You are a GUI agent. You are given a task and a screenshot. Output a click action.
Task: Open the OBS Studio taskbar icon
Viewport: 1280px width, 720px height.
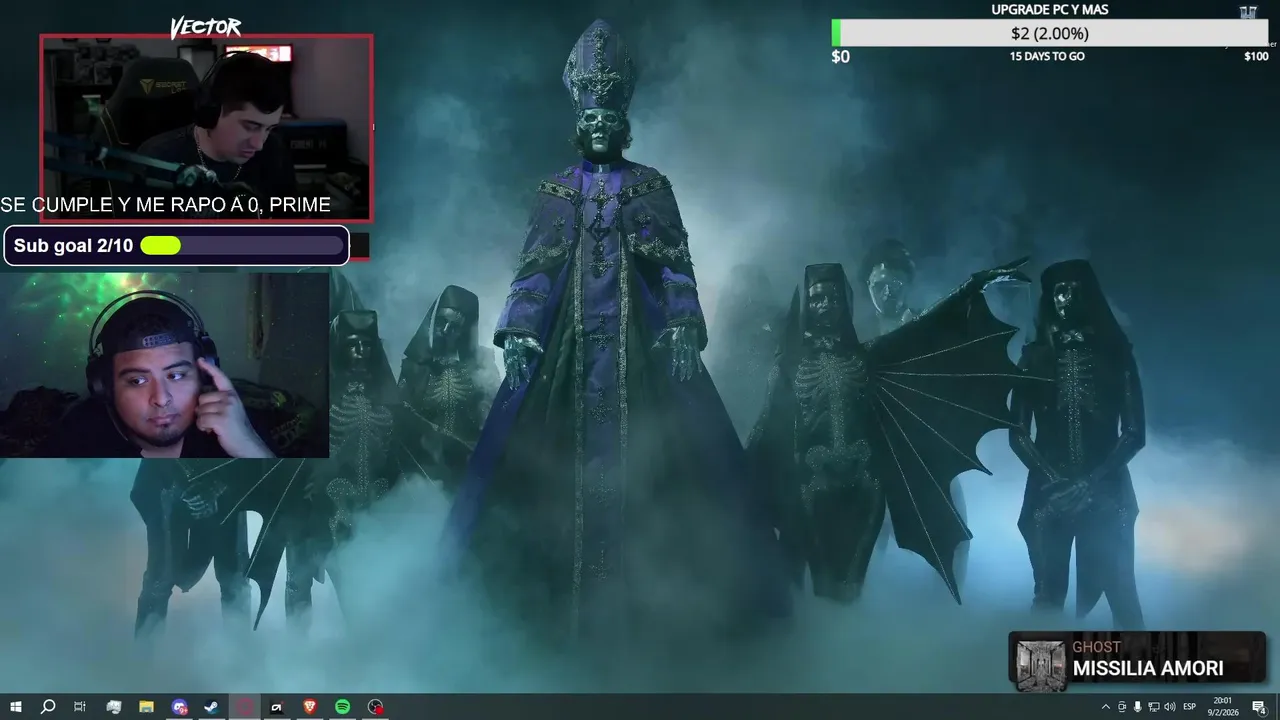point(375,707)
